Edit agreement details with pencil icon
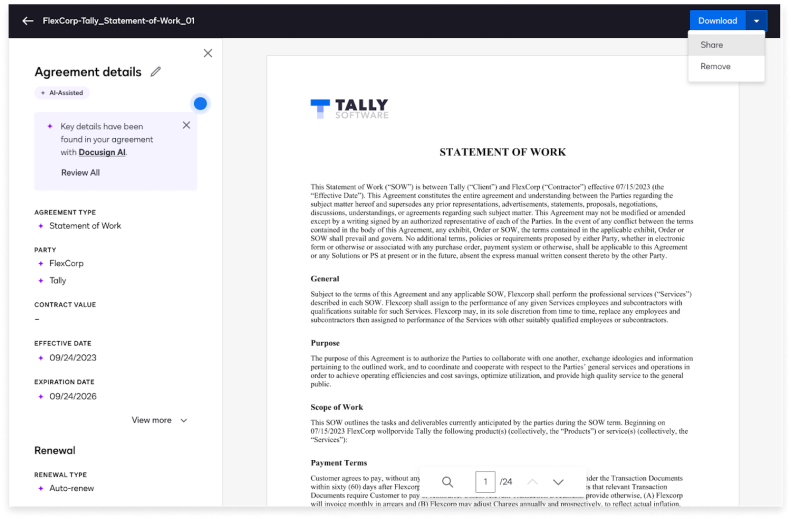This screenshot has width=791, height=519. [156, 72]
